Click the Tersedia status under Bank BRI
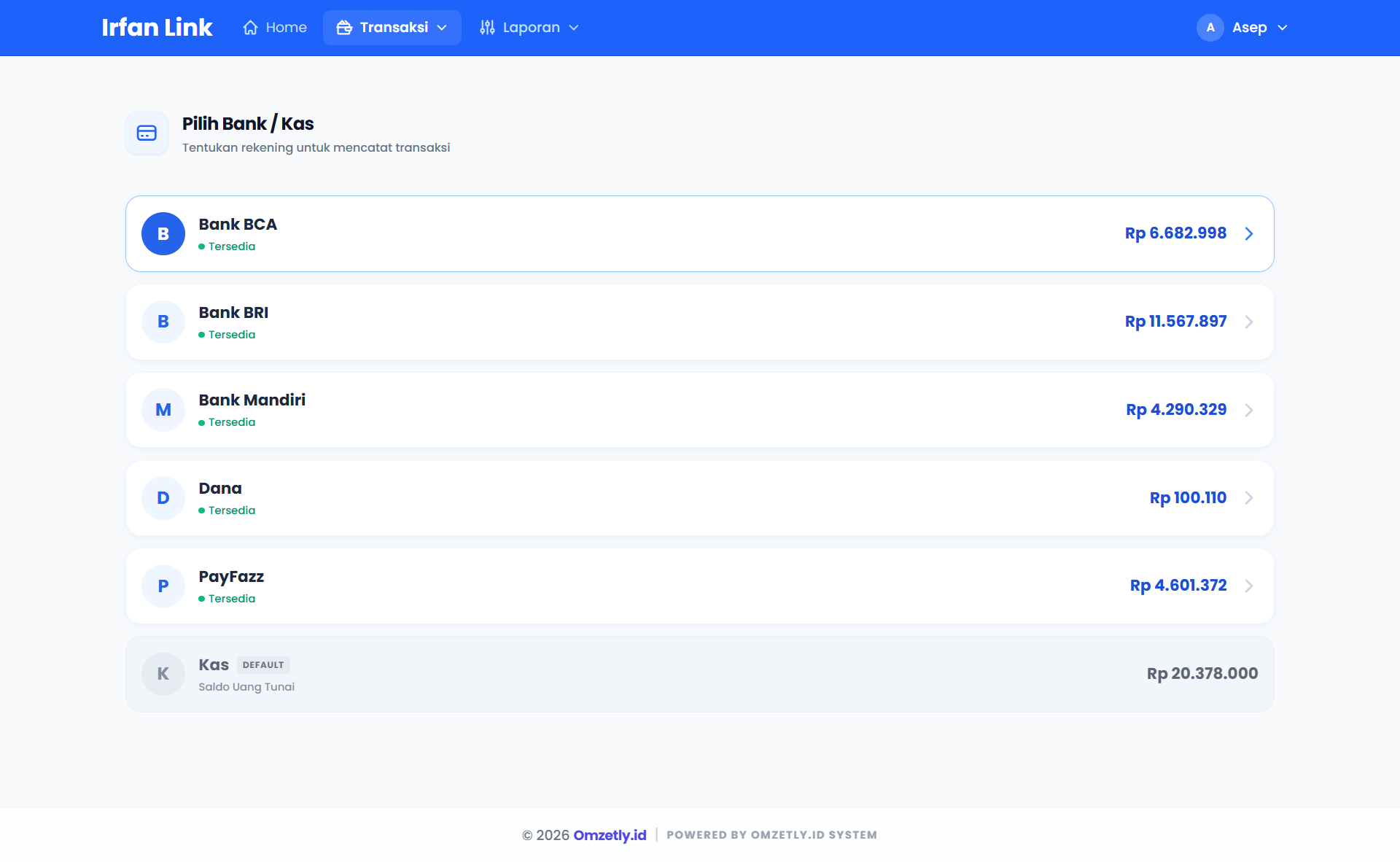Image resolution: width=1400 pixels, height=862 pixels. (227, 335)
